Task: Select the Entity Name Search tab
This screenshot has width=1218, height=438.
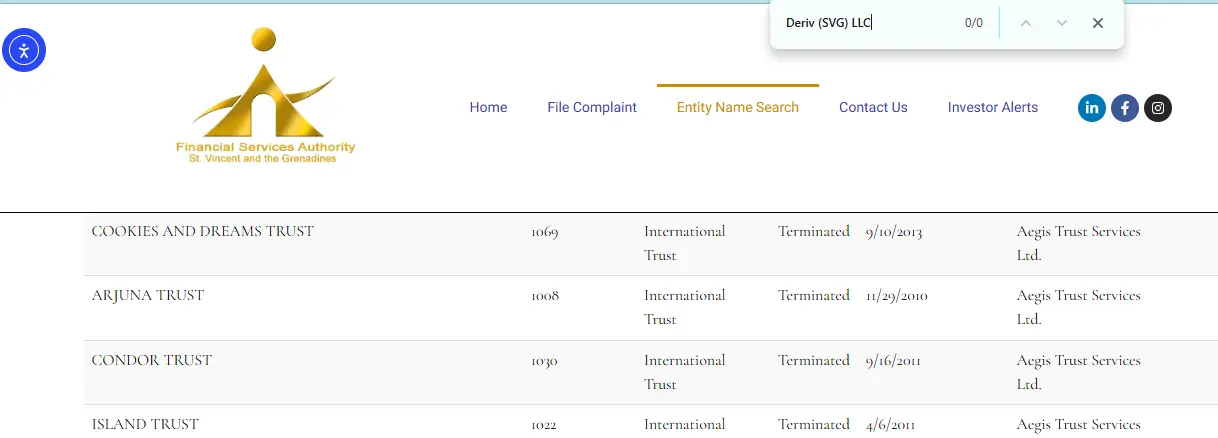Action: click(x=738, y=107)
